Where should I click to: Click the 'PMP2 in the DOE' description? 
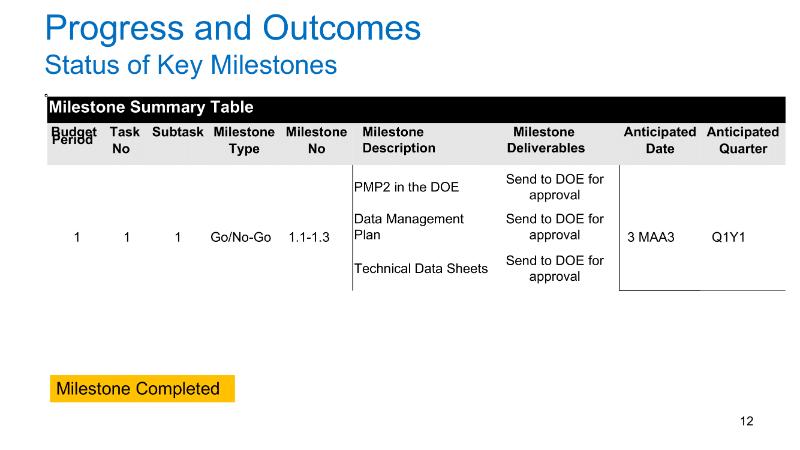406,187
